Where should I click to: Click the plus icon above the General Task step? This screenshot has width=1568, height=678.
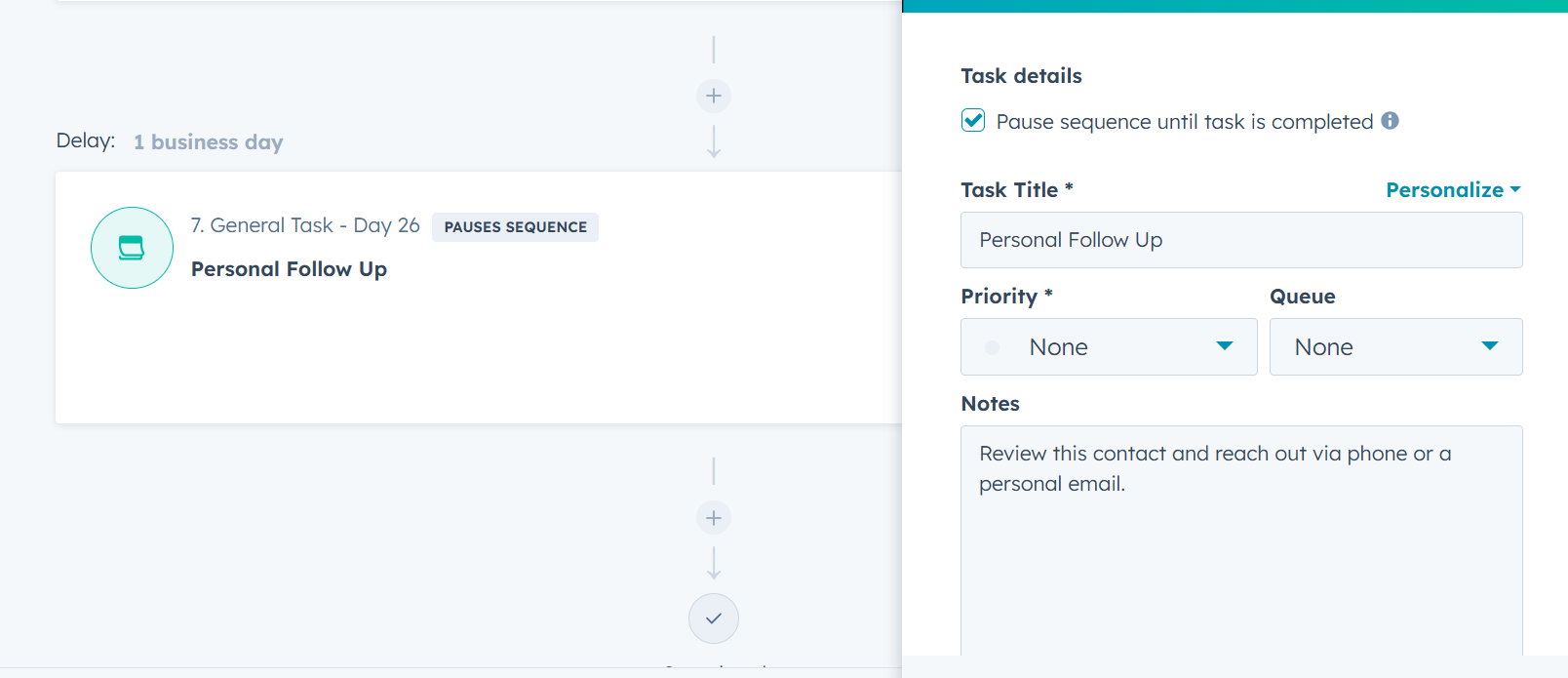[714, 96]
